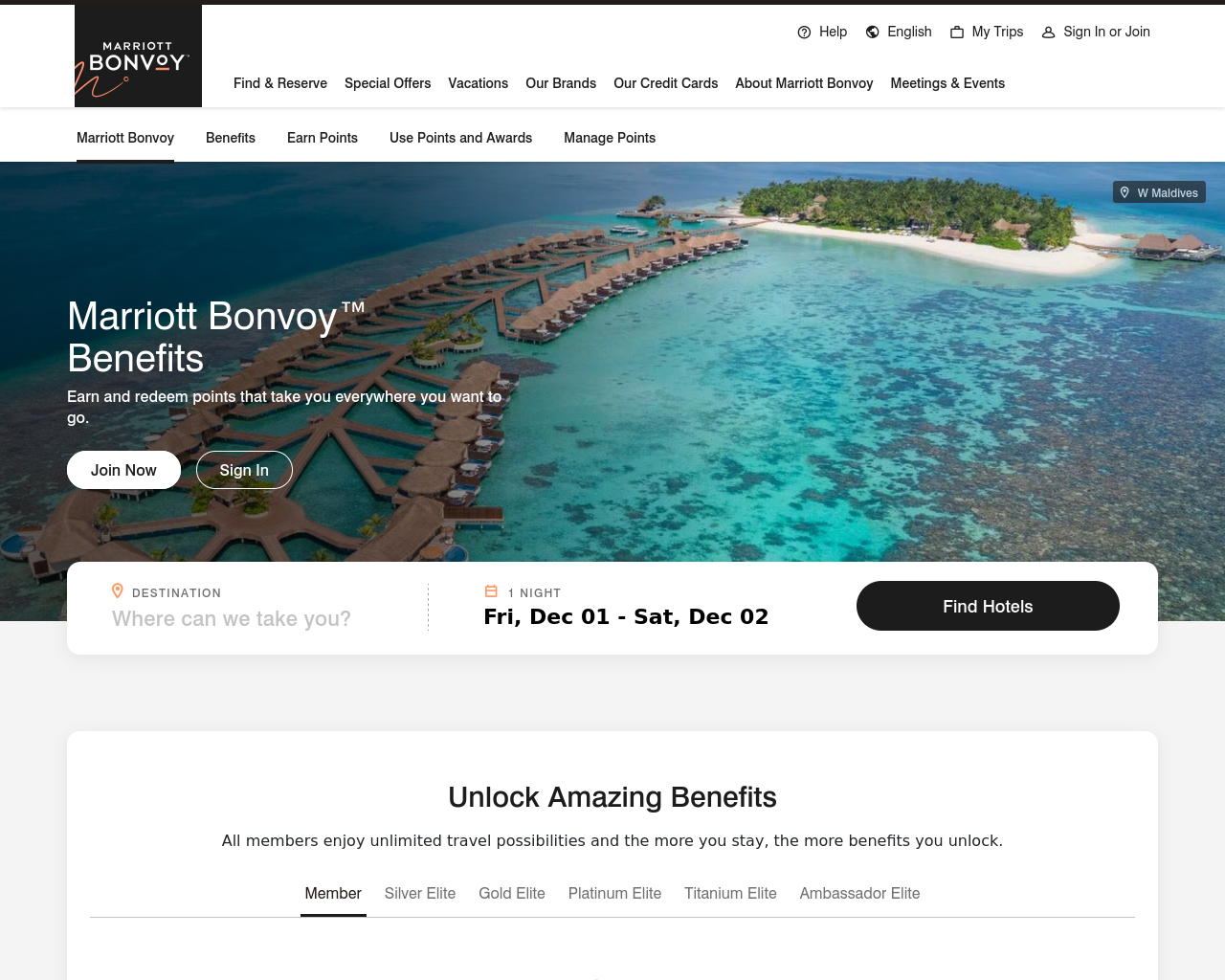
Task: Click the My Trips suitcase icon
Action: click(957, 33)
